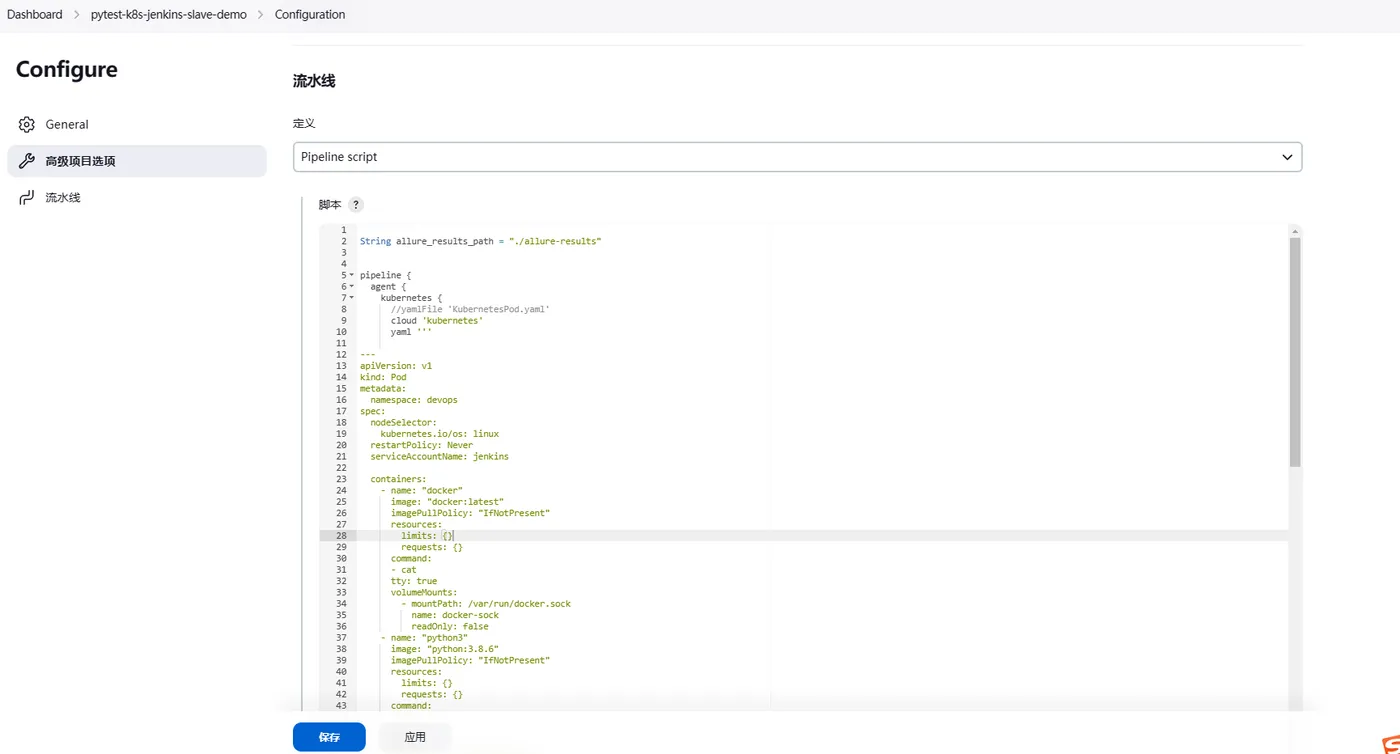This screenshot has width=1400, height=754.
Task: Click the 'restartPolicy: Never' line
Action: click(x=422, y=445)
